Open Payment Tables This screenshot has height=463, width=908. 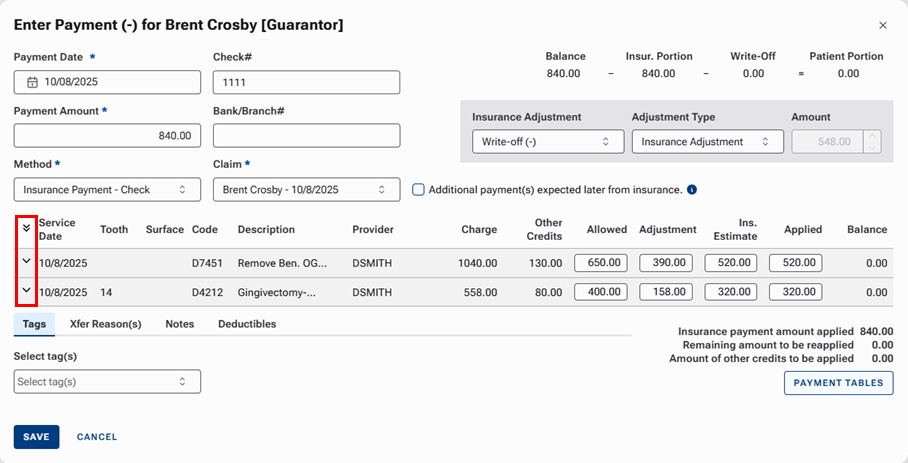[838, 383]
